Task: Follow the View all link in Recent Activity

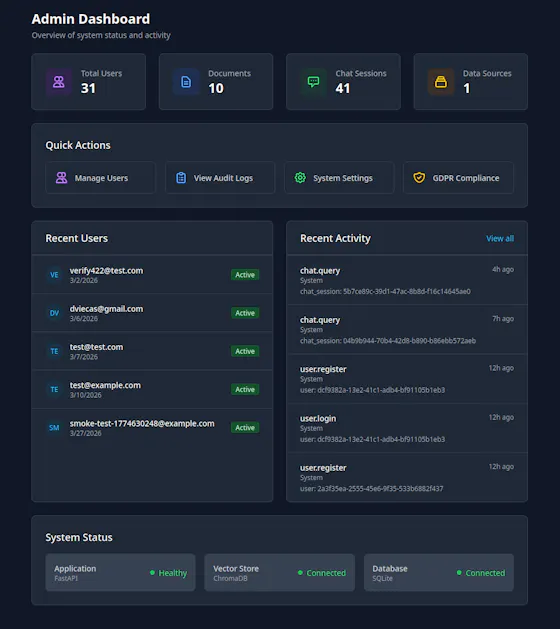Action: (500, 238)
